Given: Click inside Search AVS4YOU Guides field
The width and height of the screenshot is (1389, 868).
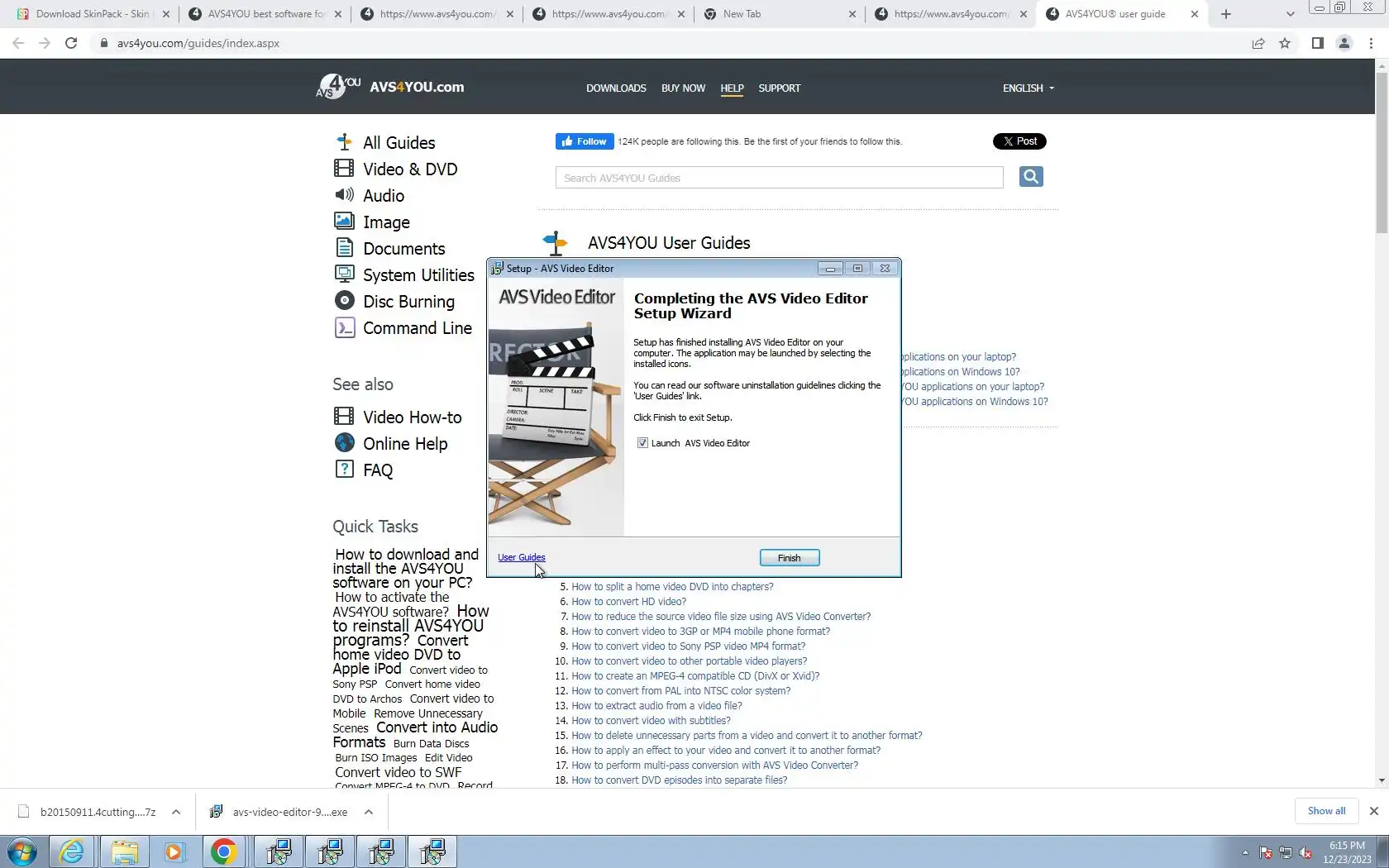Looking at the screenshot, I should point(779,178).
